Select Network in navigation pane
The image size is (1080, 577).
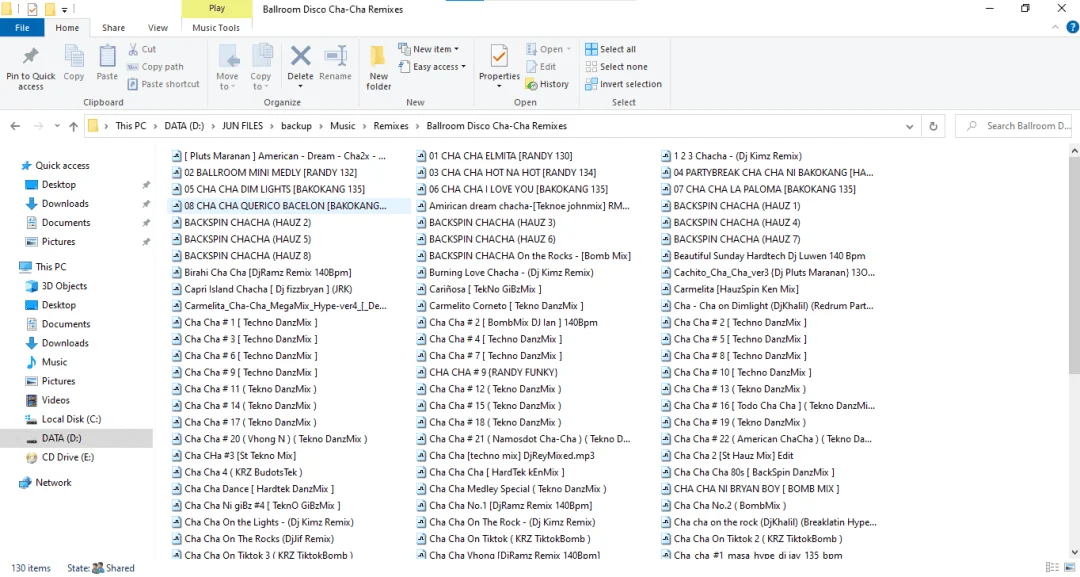(53, 483)
